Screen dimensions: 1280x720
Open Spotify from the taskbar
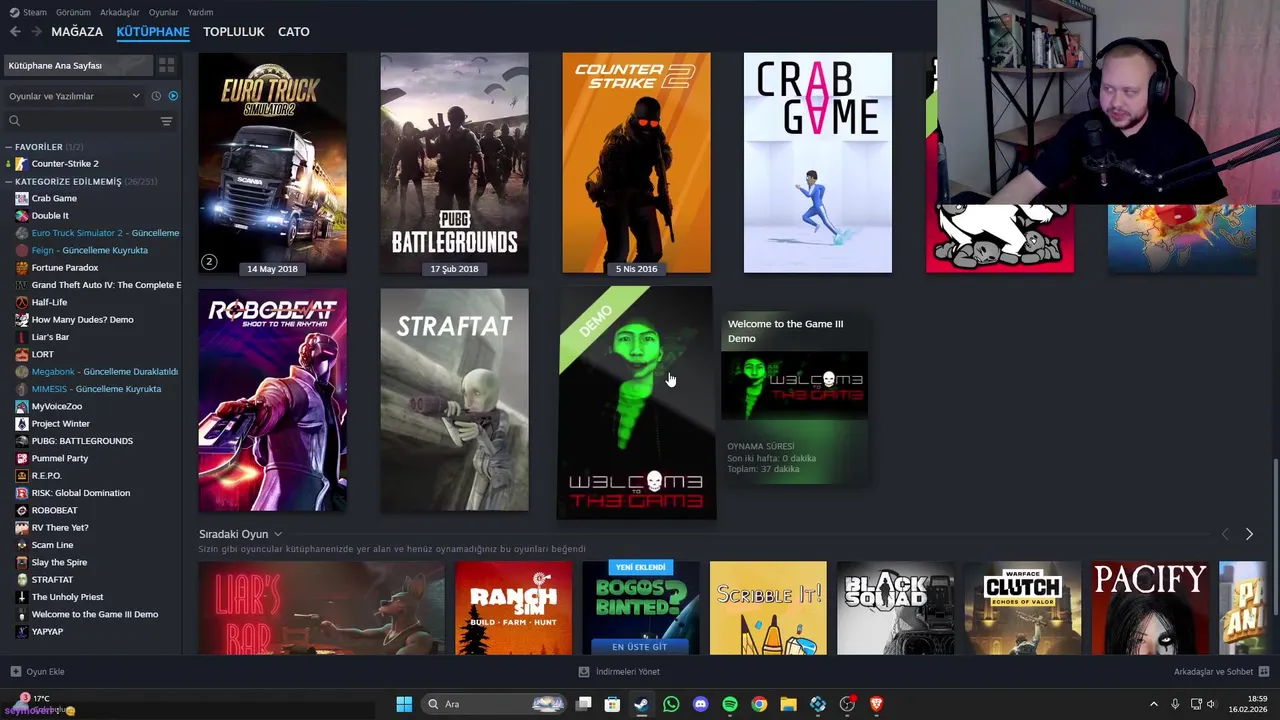730,704
